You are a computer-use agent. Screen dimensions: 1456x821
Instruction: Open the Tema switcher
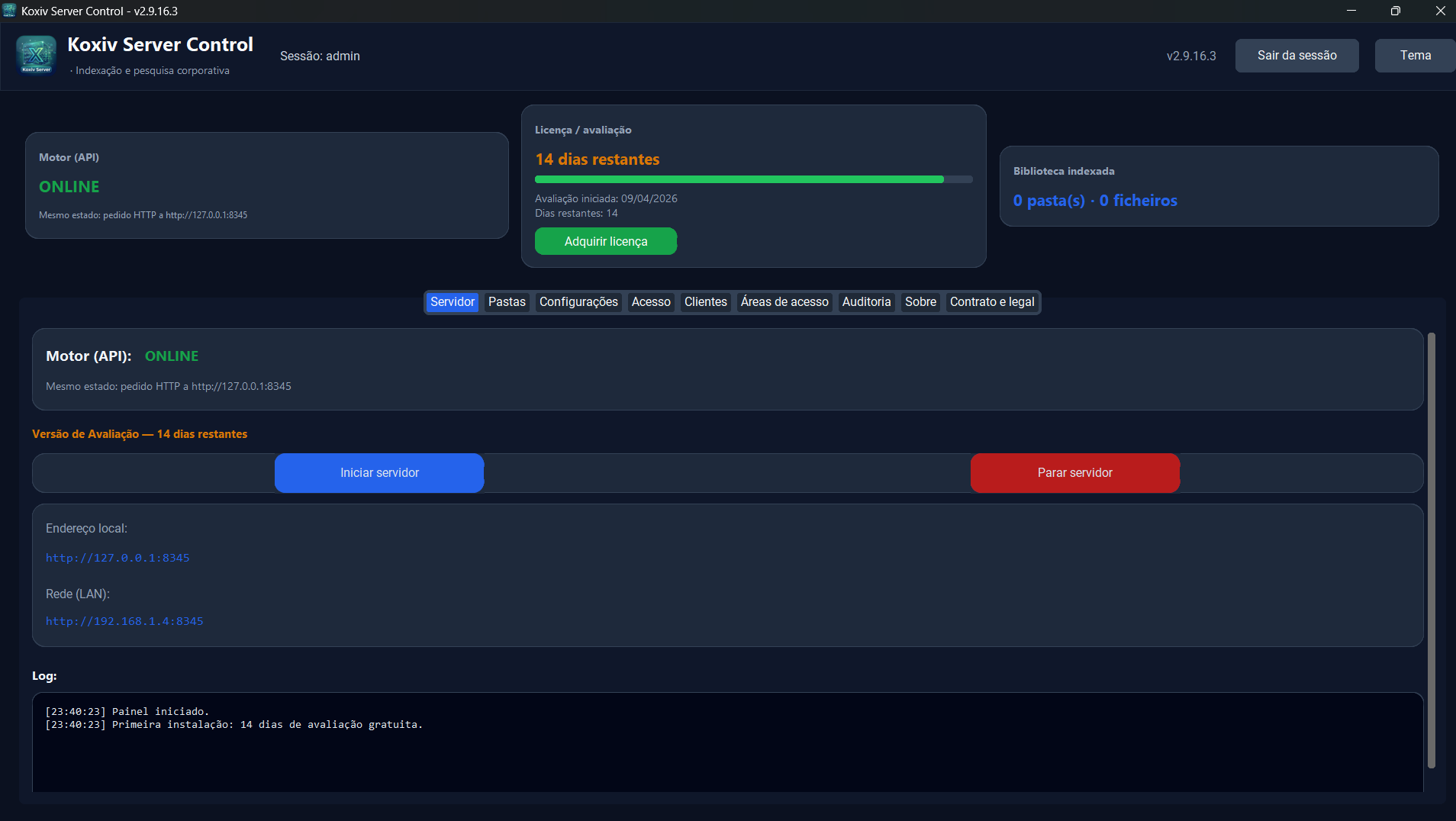tap(1416, 55)
